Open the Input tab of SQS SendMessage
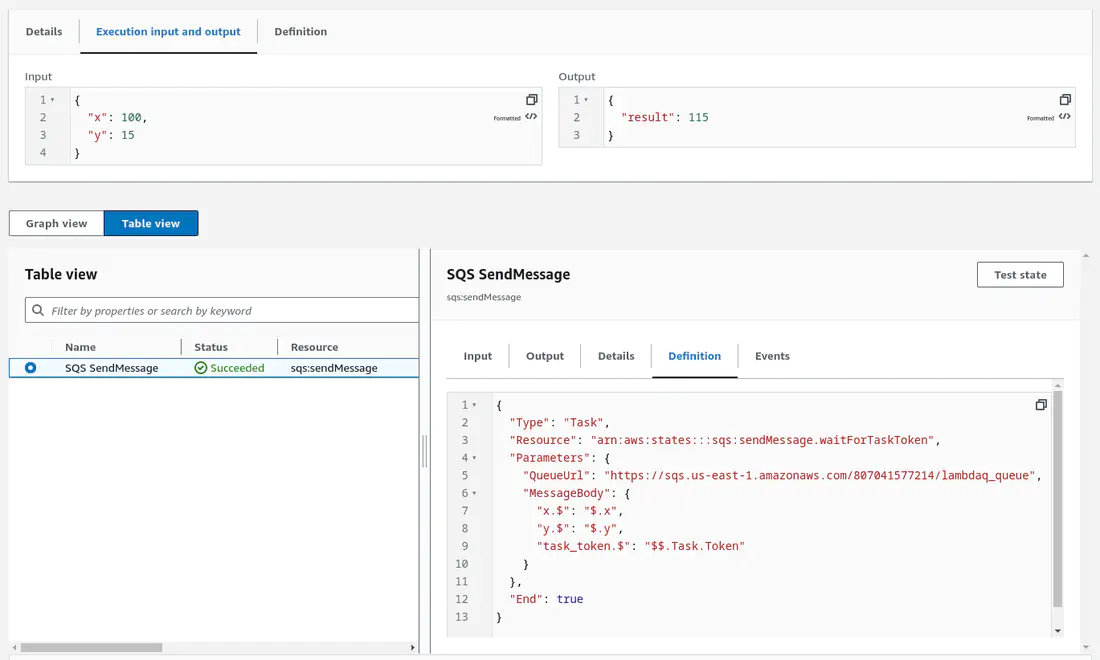The width and height of the screenshot is (1100, 660). 478,356
